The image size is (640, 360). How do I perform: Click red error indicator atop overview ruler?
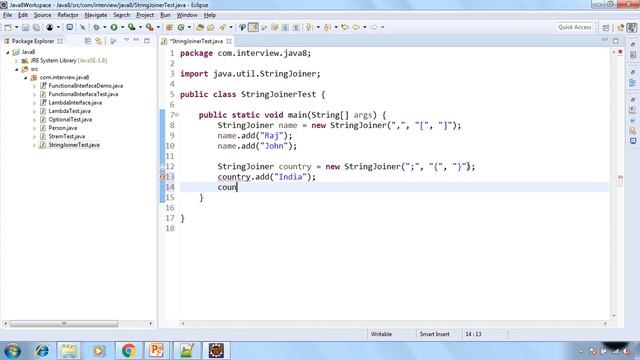point(620,52)
